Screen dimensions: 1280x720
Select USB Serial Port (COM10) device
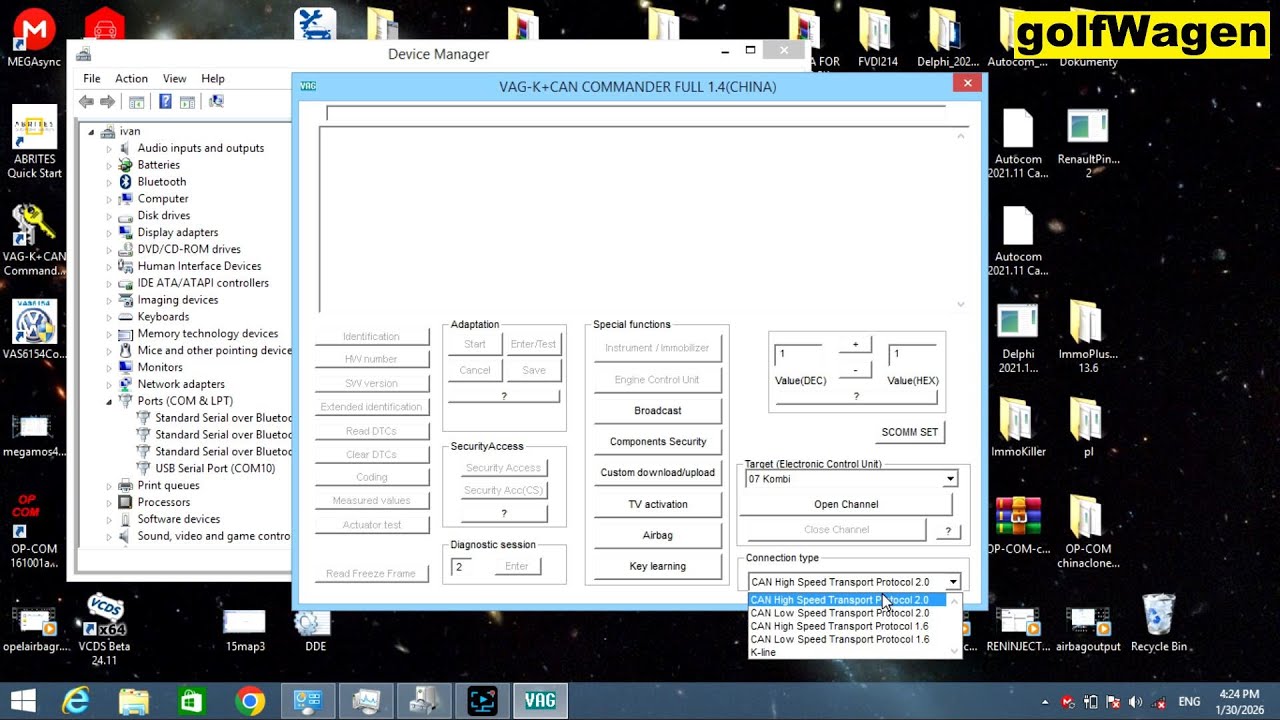[215, 468]
